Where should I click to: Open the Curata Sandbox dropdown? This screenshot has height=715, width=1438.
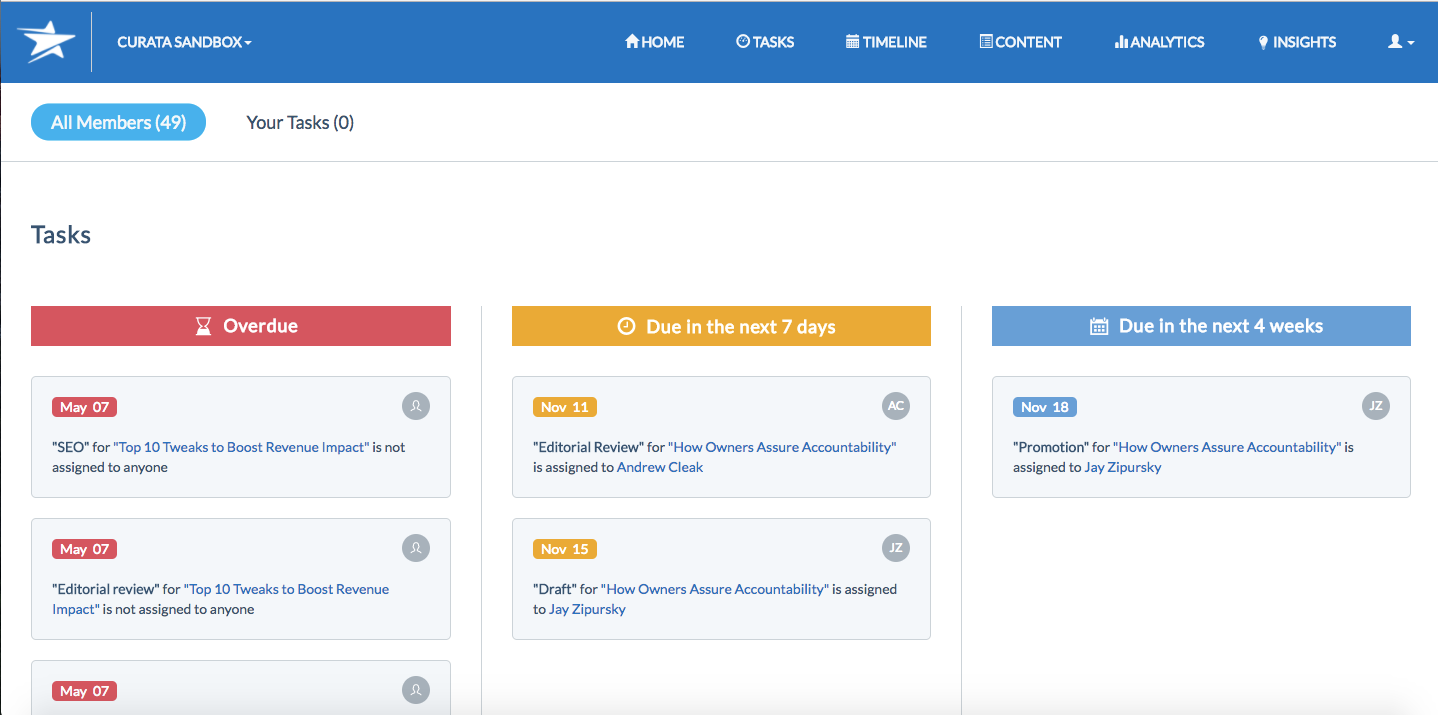(184, 42)
